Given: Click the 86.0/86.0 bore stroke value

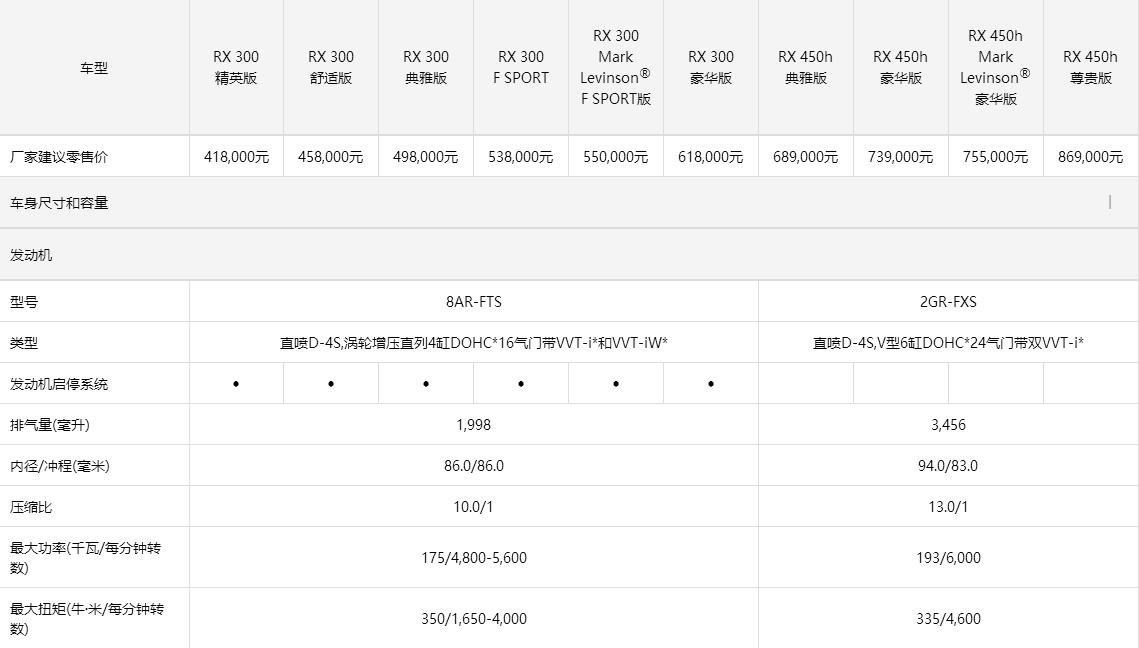Looking at the screenshot, I should pyautogui.click(x=474, y=466).
